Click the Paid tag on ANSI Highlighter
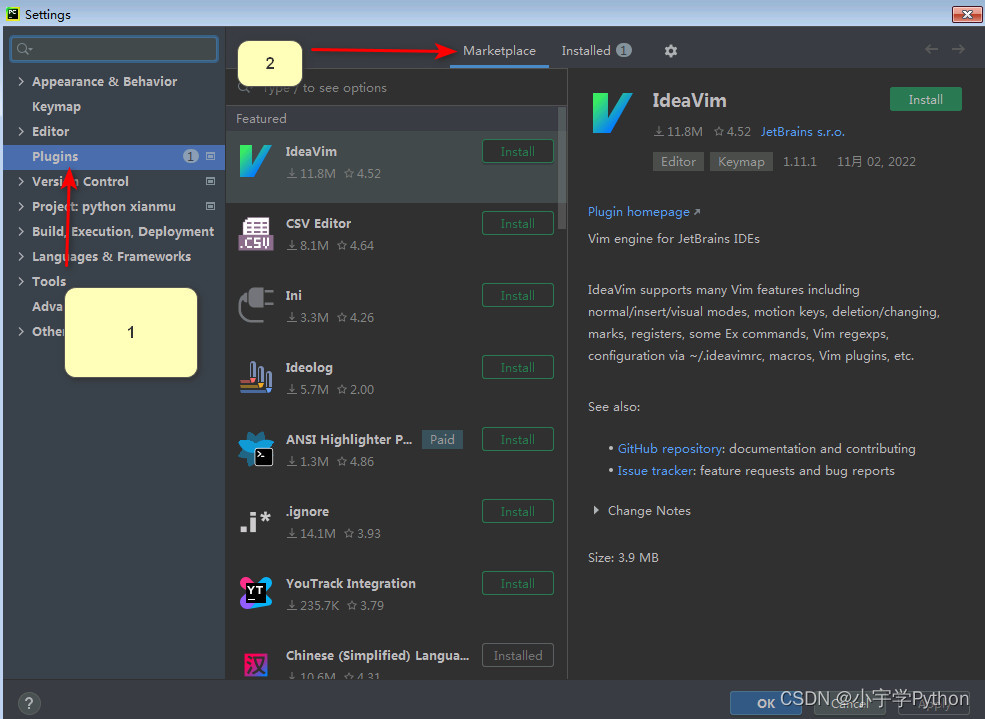 pyautogui.click(x=442, y=440)
